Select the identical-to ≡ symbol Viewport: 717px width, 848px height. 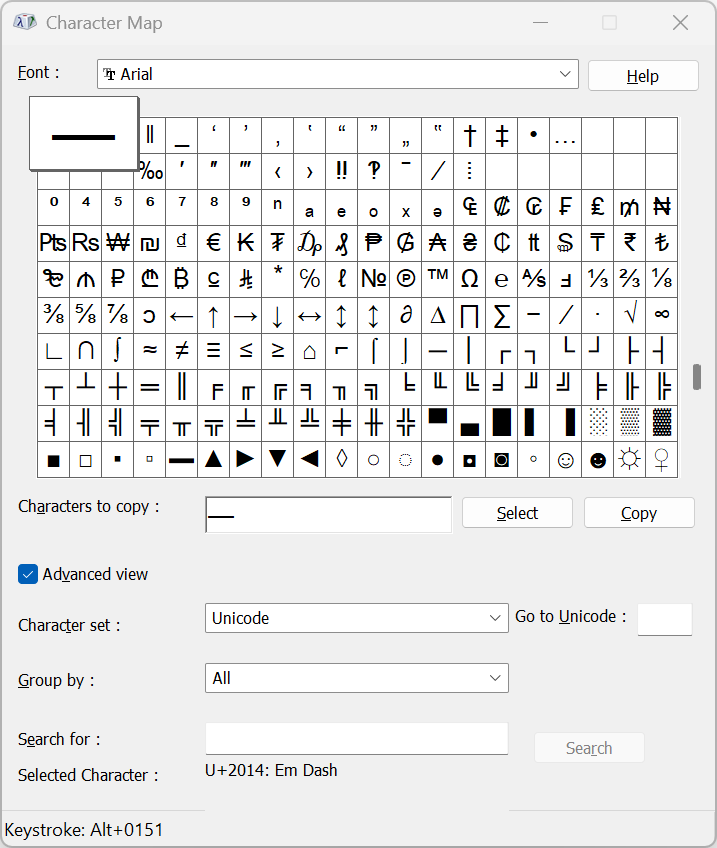[x=214, y=352]
